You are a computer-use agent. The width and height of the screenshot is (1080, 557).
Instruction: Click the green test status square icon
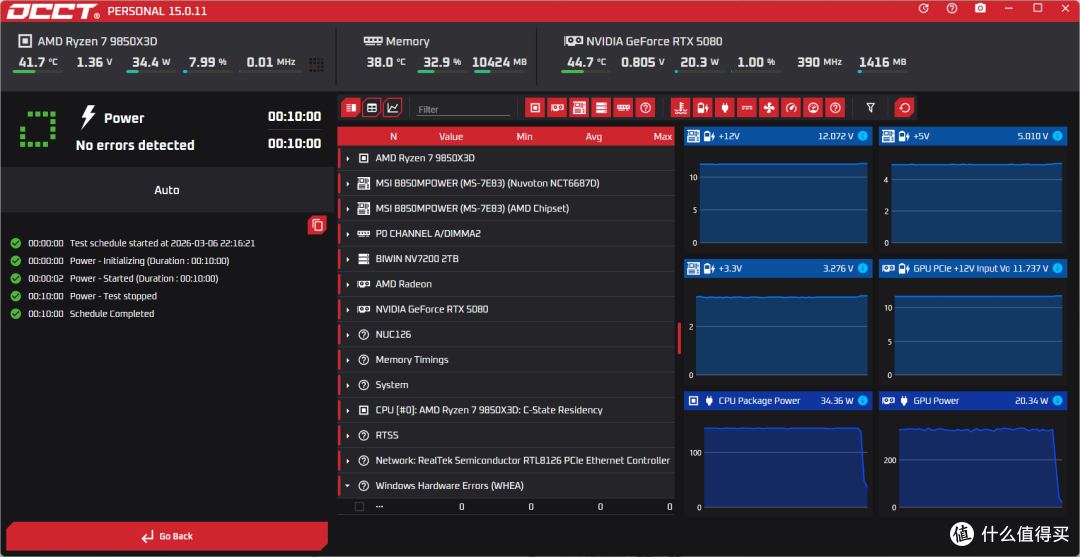pyautogui.click(x=37, y=129)
